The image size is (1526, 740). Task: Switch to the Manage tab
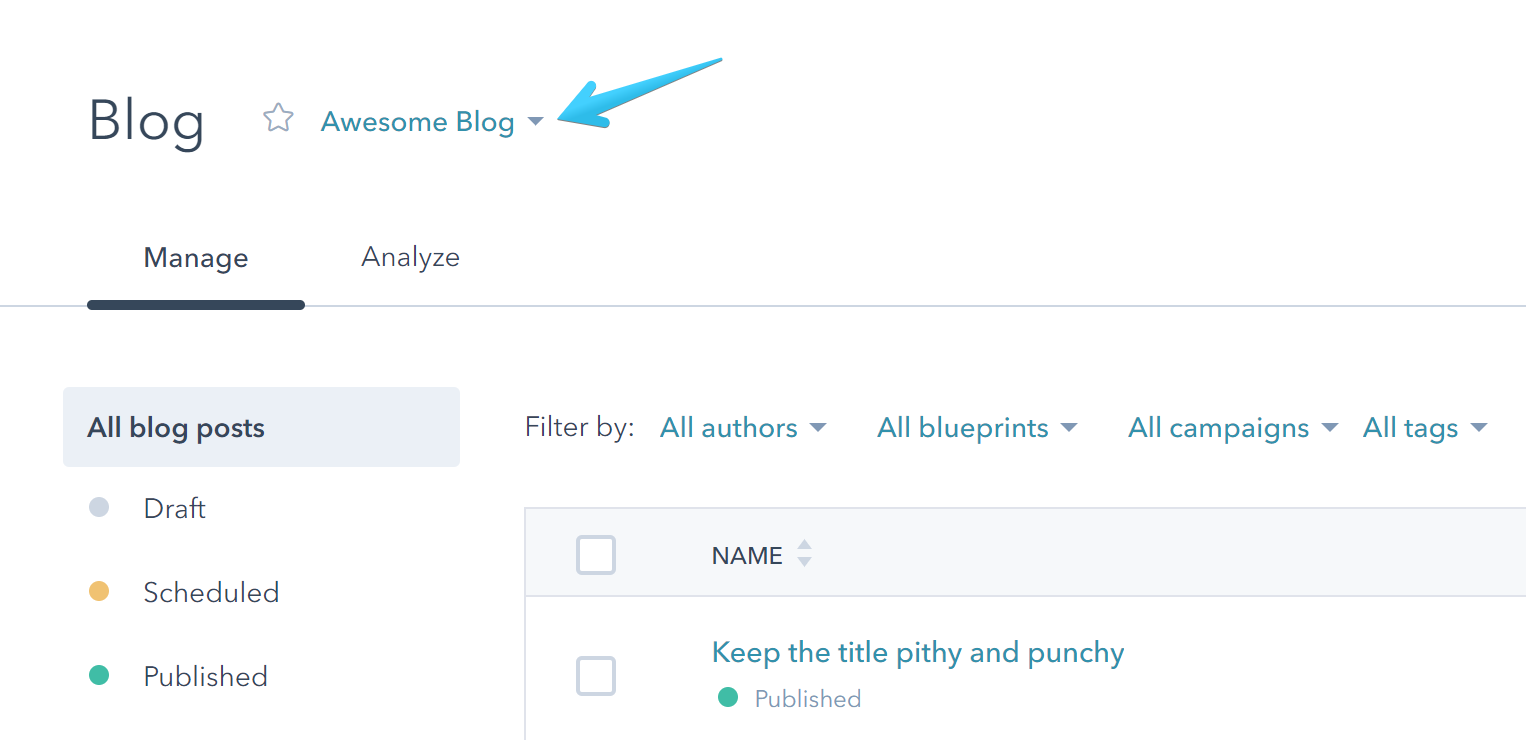[x=196, y=258]
